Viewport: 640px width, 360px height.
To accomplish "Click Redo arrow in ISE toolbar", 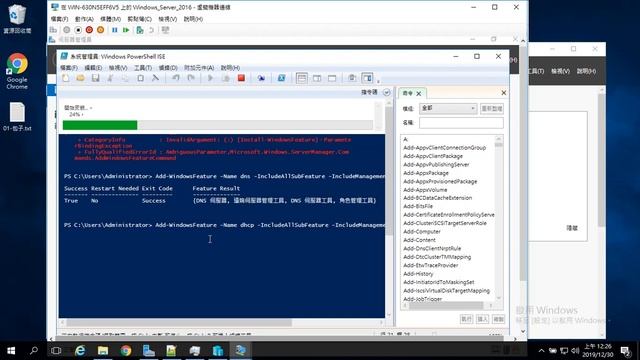I will point(191,78).
